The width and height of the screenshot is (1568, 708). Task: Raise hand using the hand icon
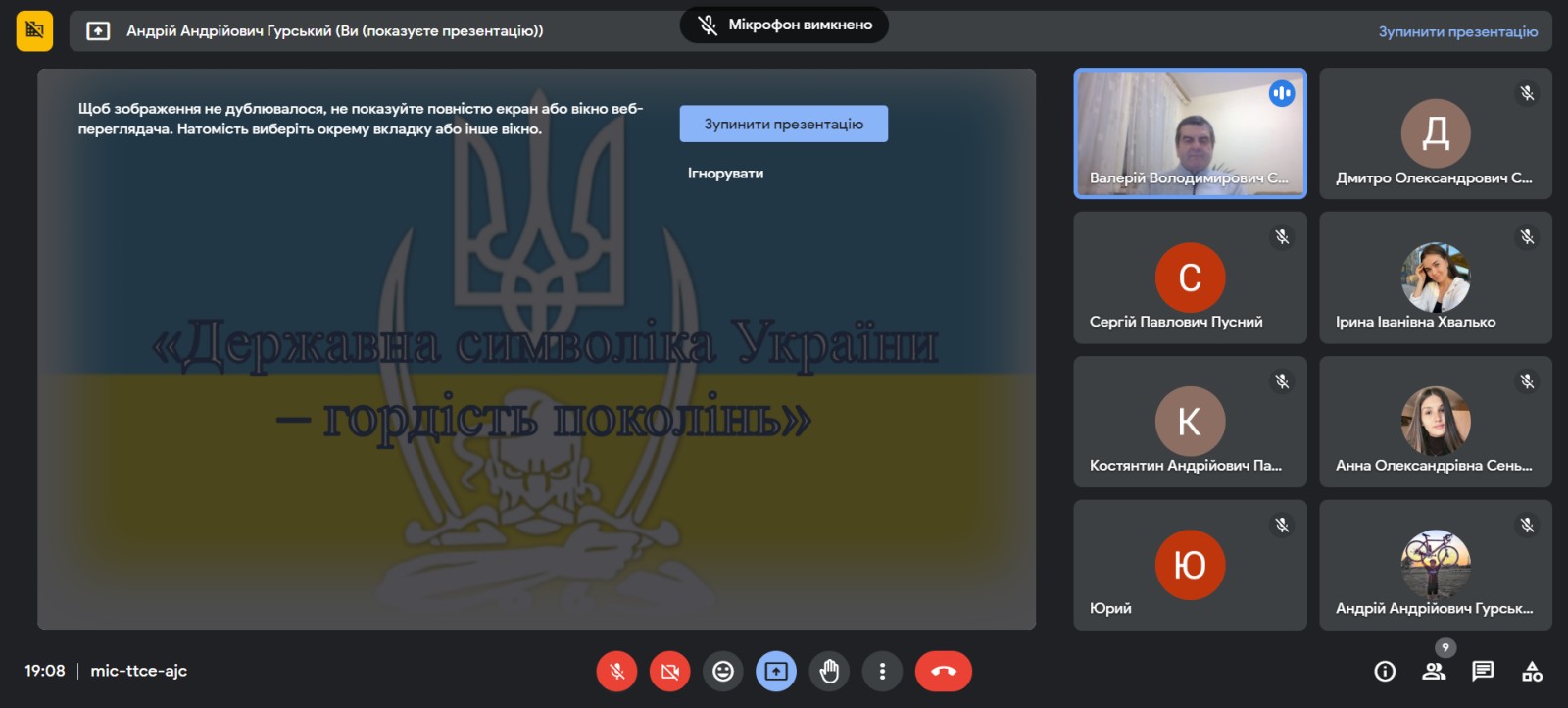(x=829, y=671)
